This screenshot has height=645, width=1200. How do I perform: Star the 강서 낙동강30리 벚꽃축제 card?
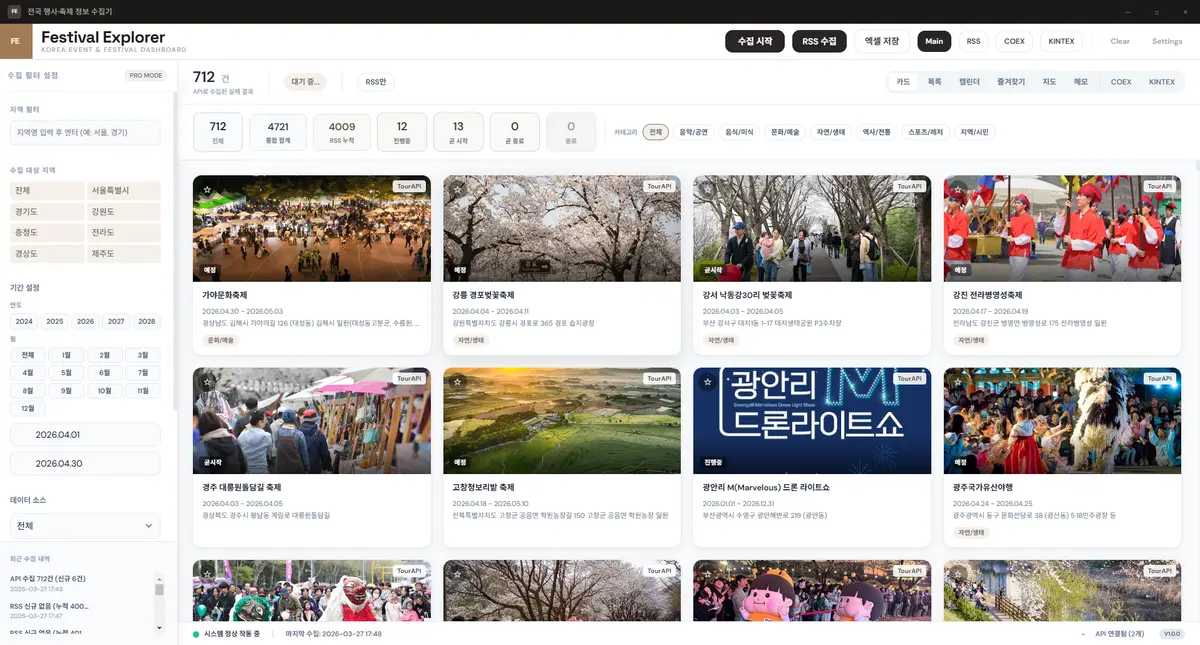707,189
